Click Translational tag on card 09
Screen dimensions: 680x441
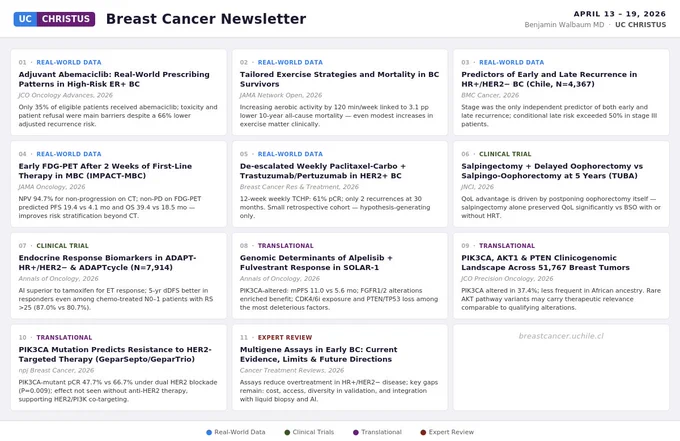click(507, 245)
